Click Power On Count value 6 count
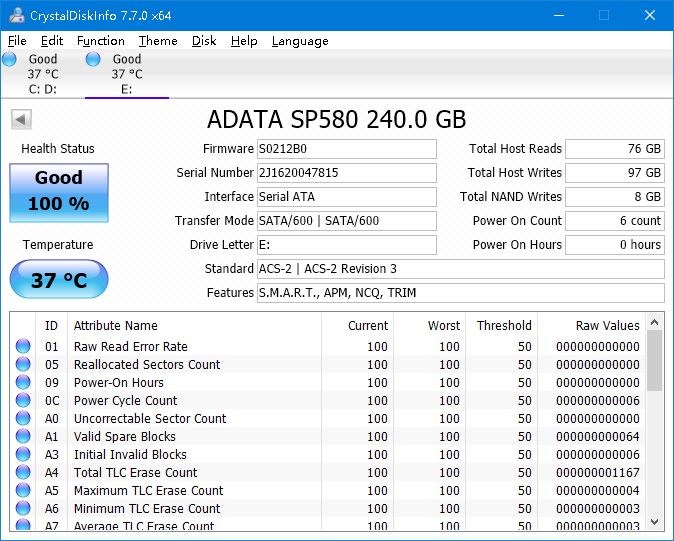Screen dimensions: 674x541 tap(615, 221)
